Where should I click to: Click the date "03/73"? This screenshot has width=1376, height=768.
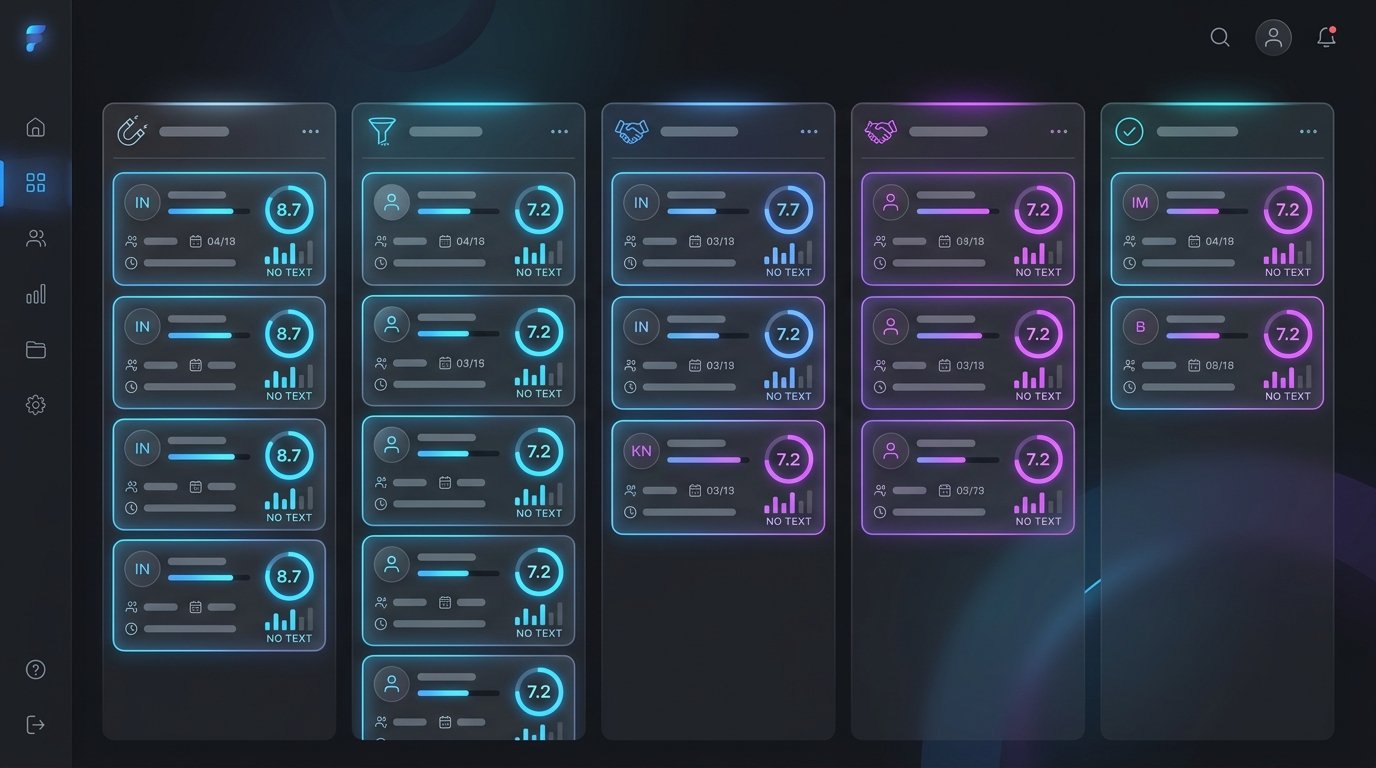point(970,490)
